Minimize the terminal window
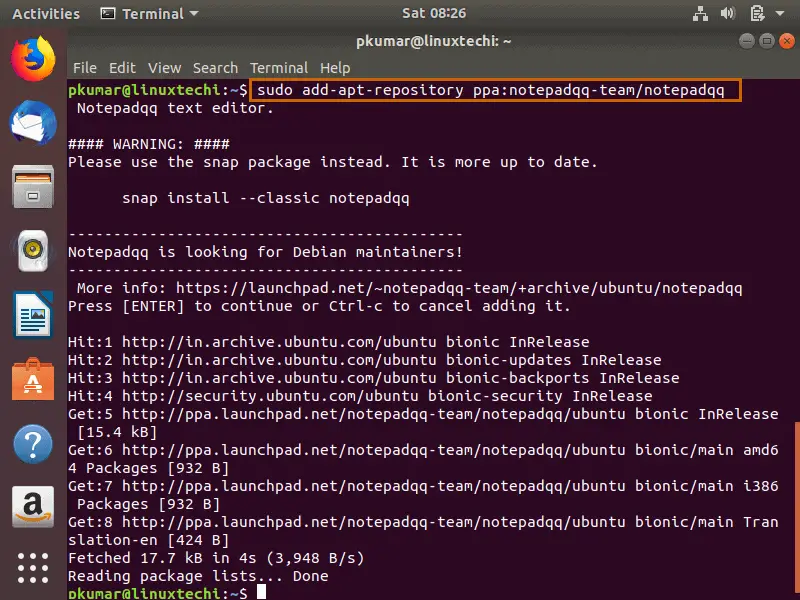The width and height of the screenshot is (800, 600). coord(746,41)
